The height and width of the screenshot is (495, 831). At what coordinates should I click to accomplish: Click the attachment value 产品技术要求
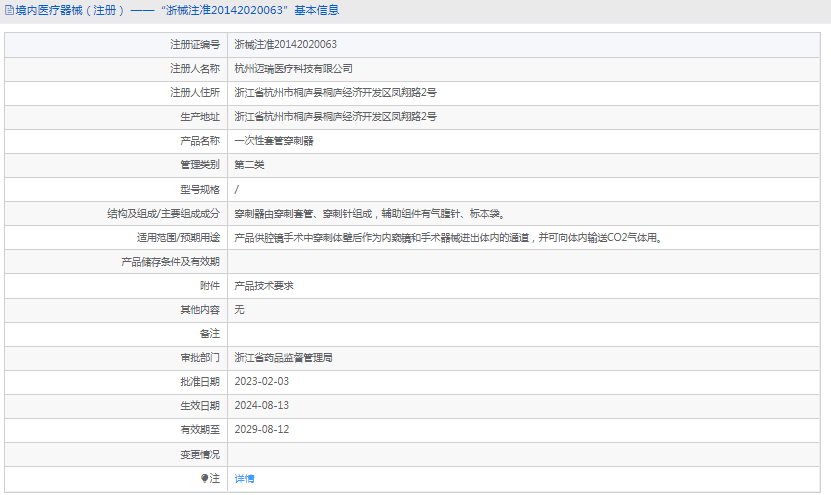pos(264,286)
